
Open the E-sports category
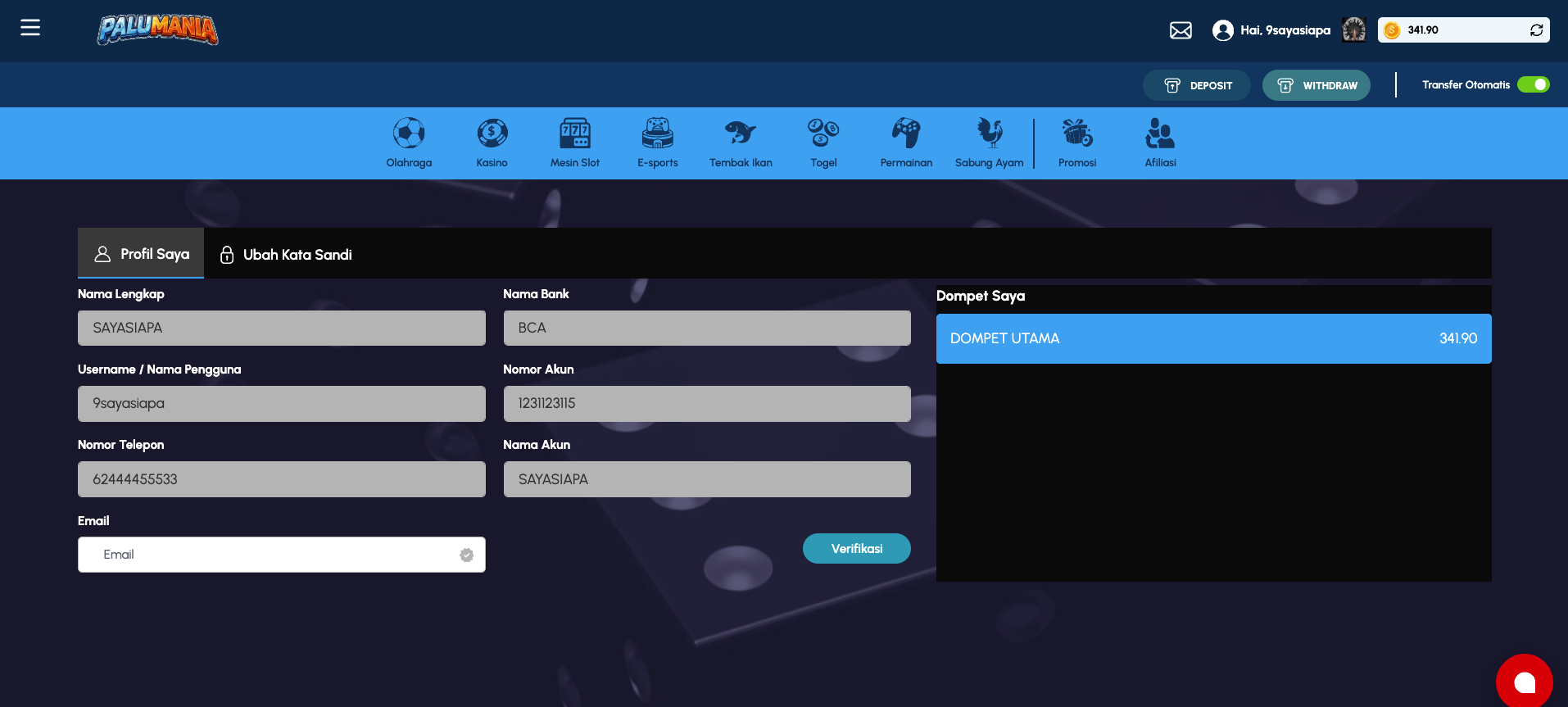point(658,143)
